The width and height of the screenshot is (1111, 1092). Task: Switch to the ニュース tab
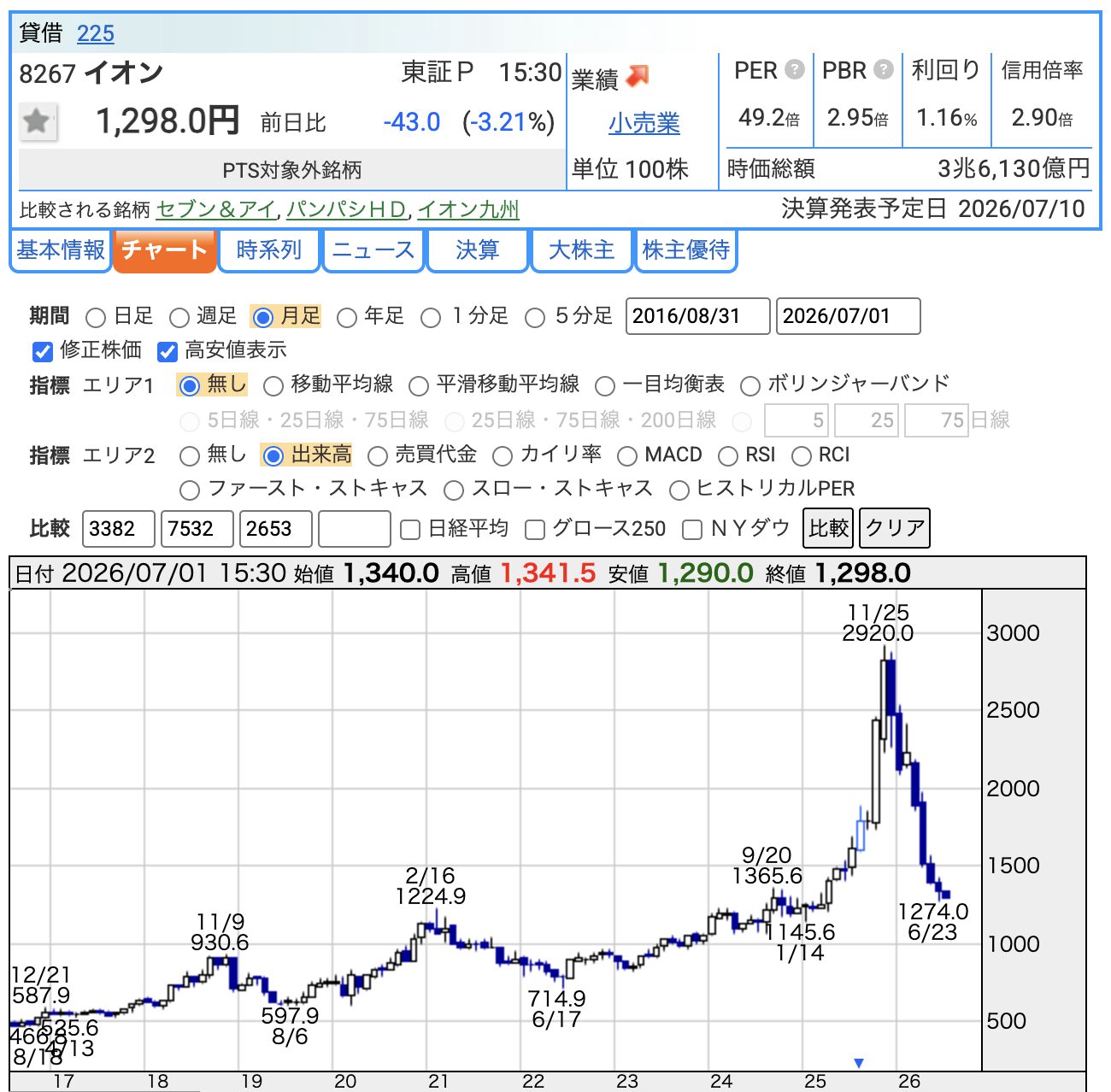pos(373,250)
